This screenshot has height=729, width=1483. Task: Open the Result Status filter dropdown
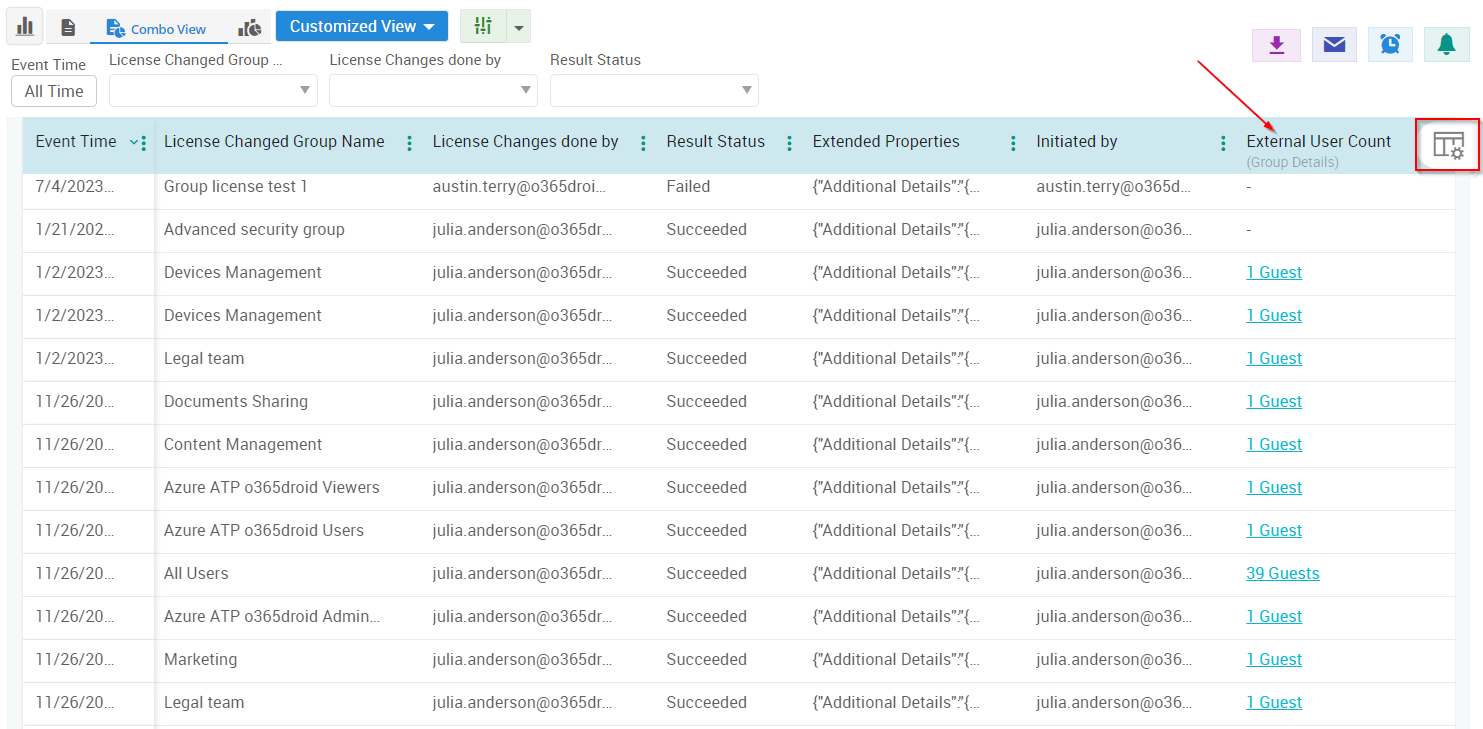[745, 90]
